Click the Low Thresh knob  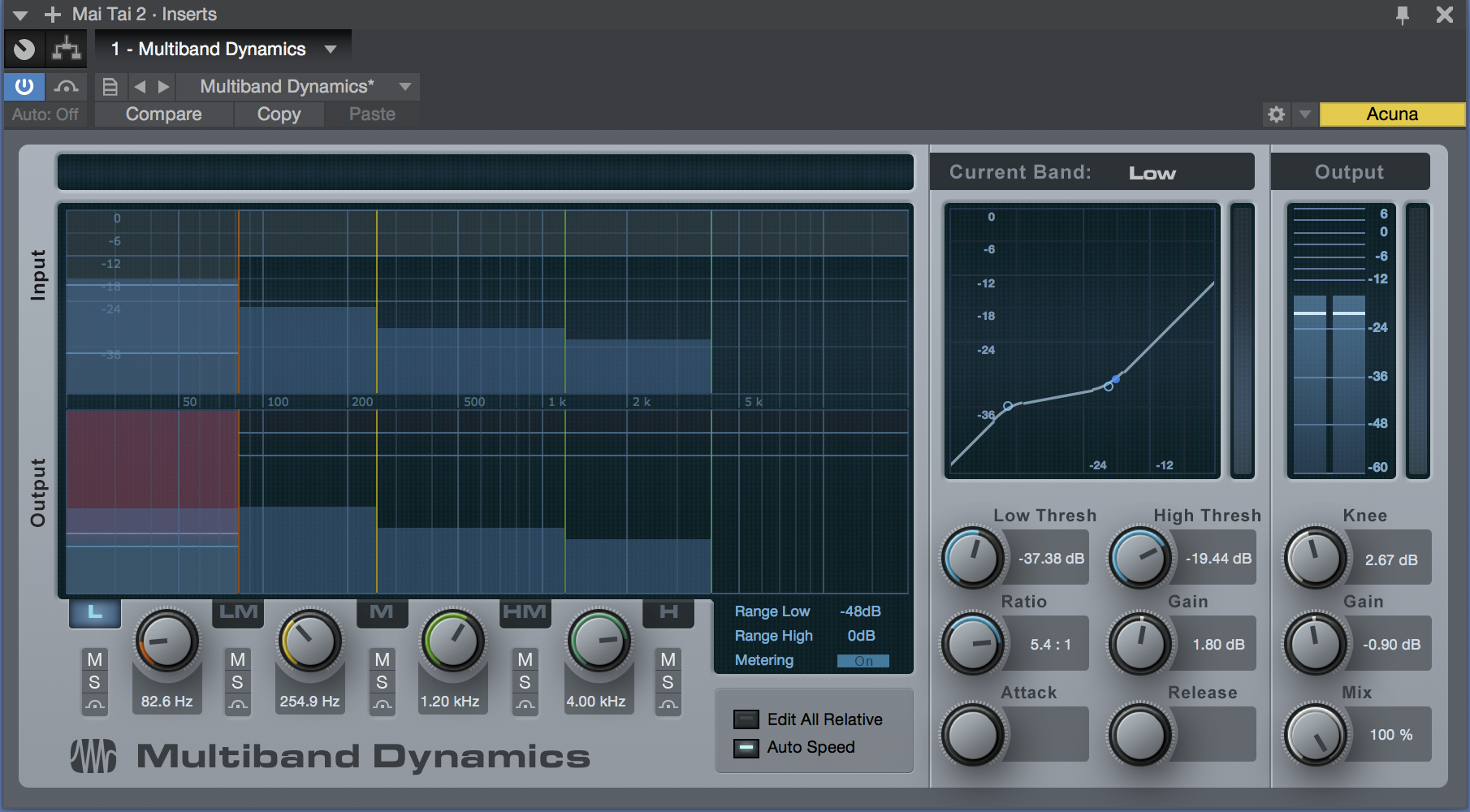pyautogui.click(x=972, y=558)
